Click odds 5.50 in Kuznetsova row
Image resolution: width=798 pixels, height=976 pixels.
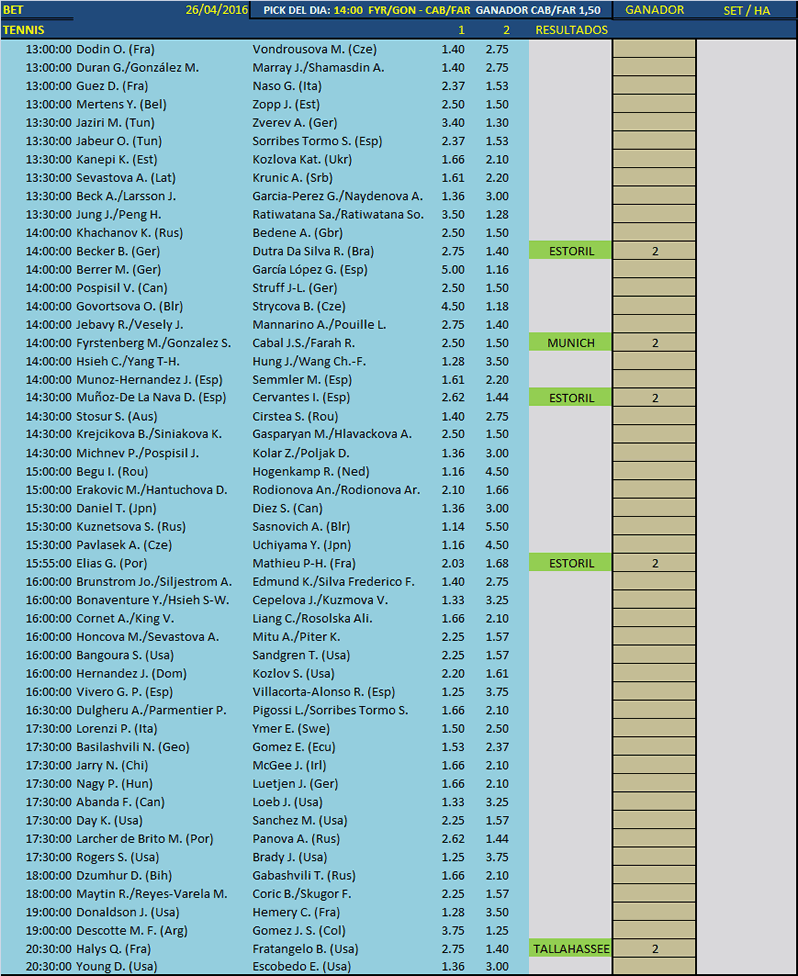pos(497,527)
